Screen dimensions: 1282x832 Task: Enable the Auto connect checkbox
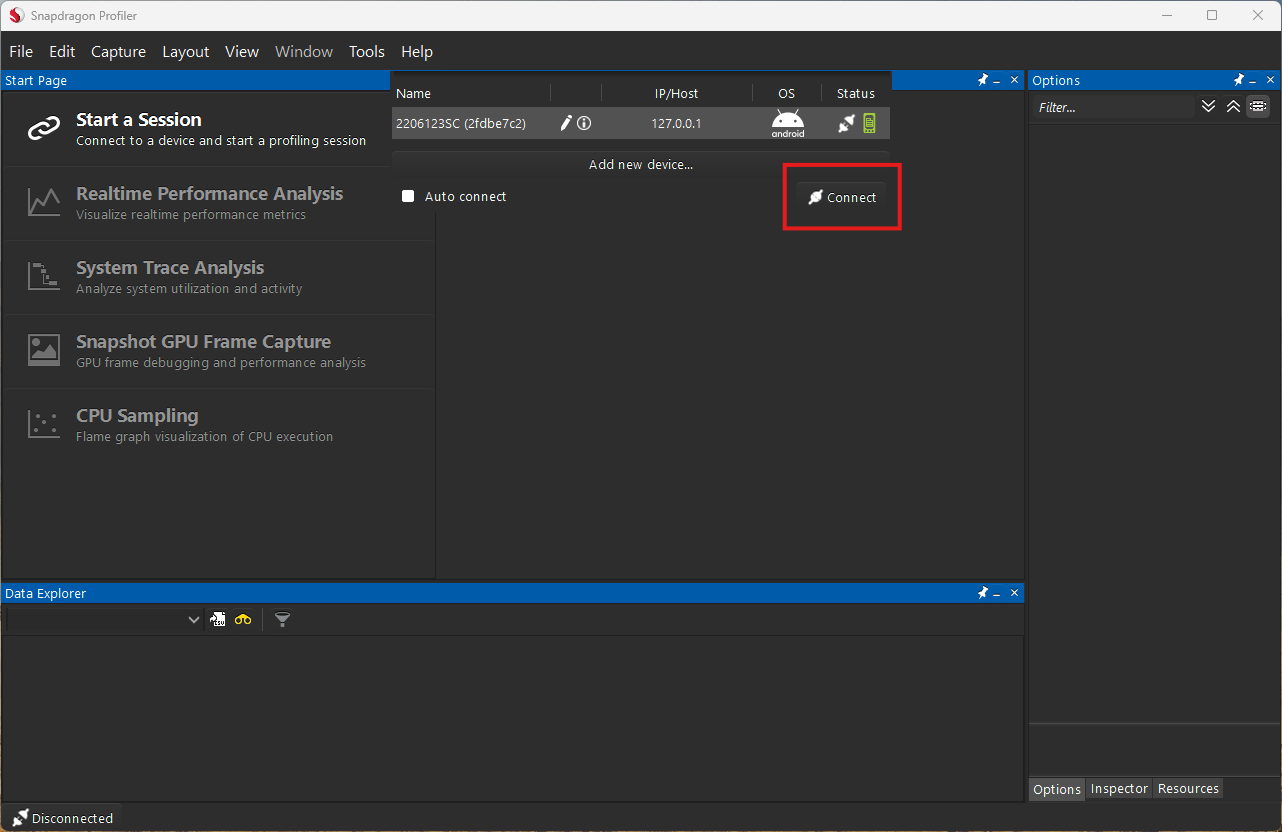(x=408, y=196)
